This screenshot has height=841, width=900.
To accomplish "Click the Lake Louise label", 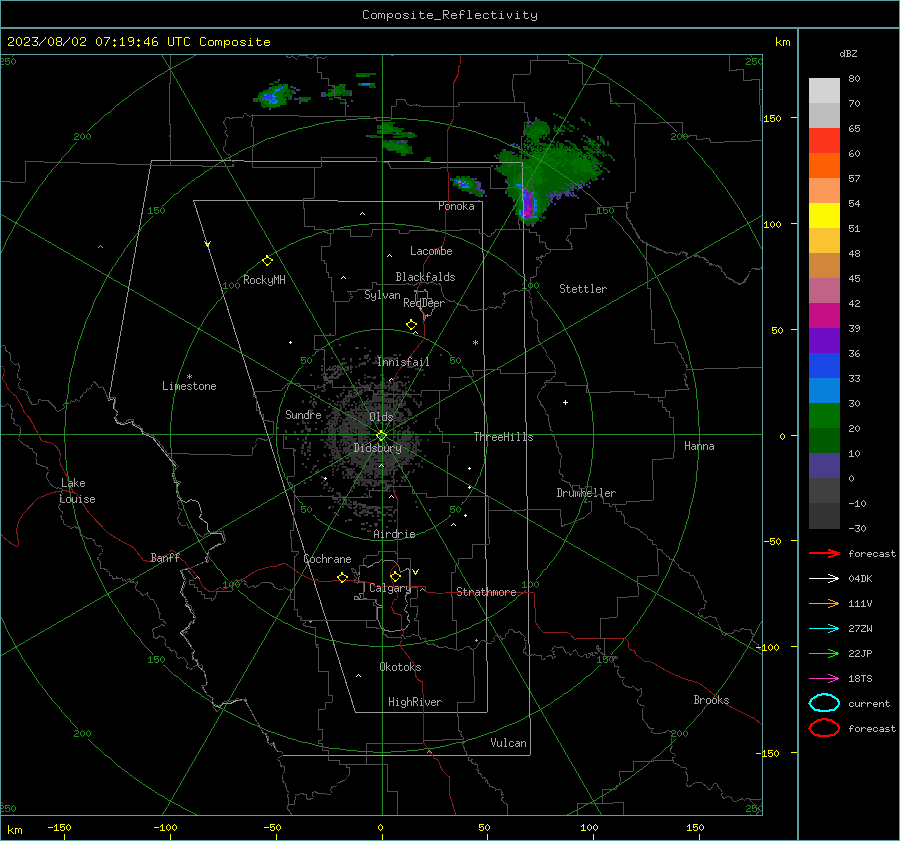I will coord(77,491).
